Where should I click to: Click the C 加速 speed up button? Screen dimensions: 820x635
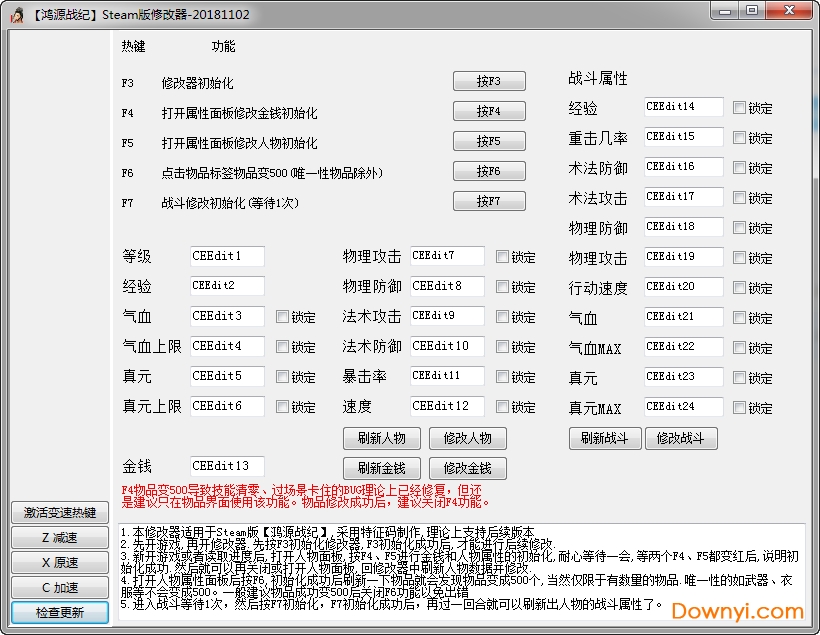(58, 585)
